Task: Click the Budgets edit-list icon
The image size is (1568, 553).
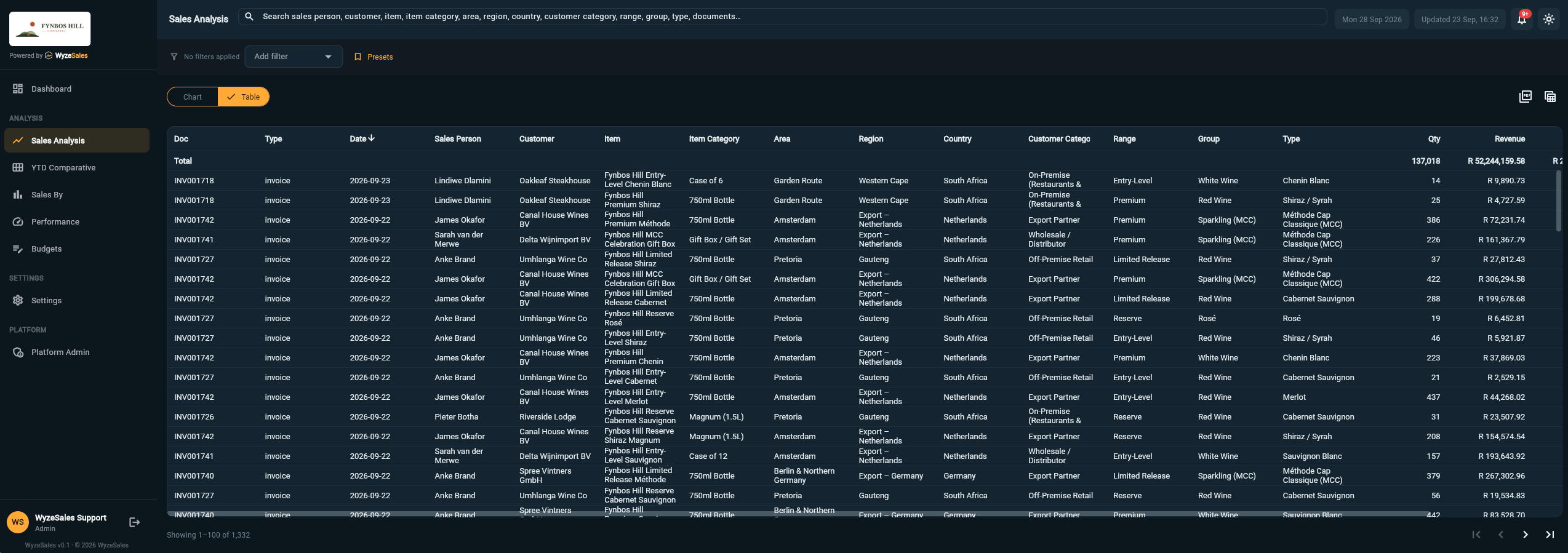Action: coord(18,249)
